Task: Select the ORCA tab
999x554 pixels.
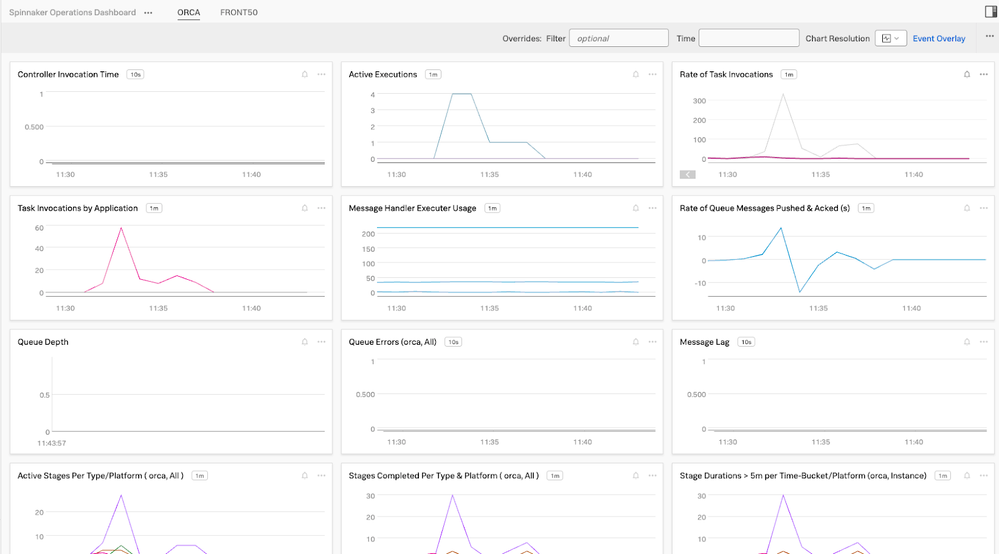Action: (188, 13)
